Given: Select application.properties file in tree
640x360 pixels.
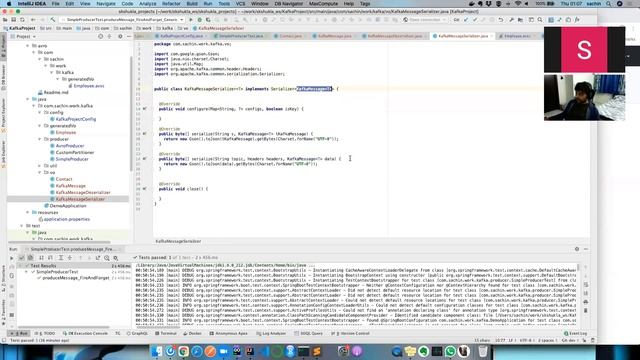Looking at the screenshot, I should click(x=67, y=219).
